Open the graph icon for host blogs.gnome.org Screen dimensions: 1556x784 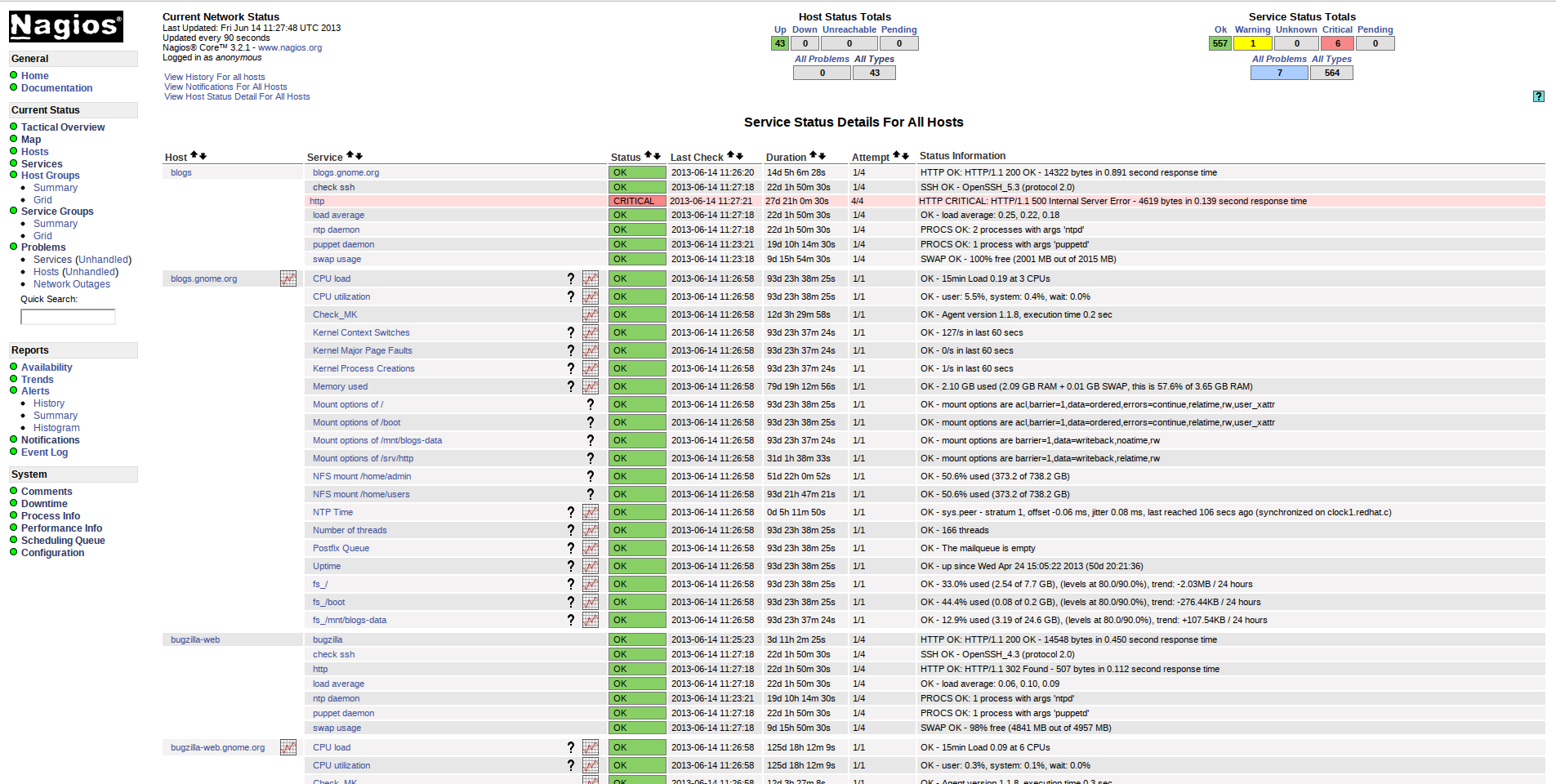(x=288, y=278)
